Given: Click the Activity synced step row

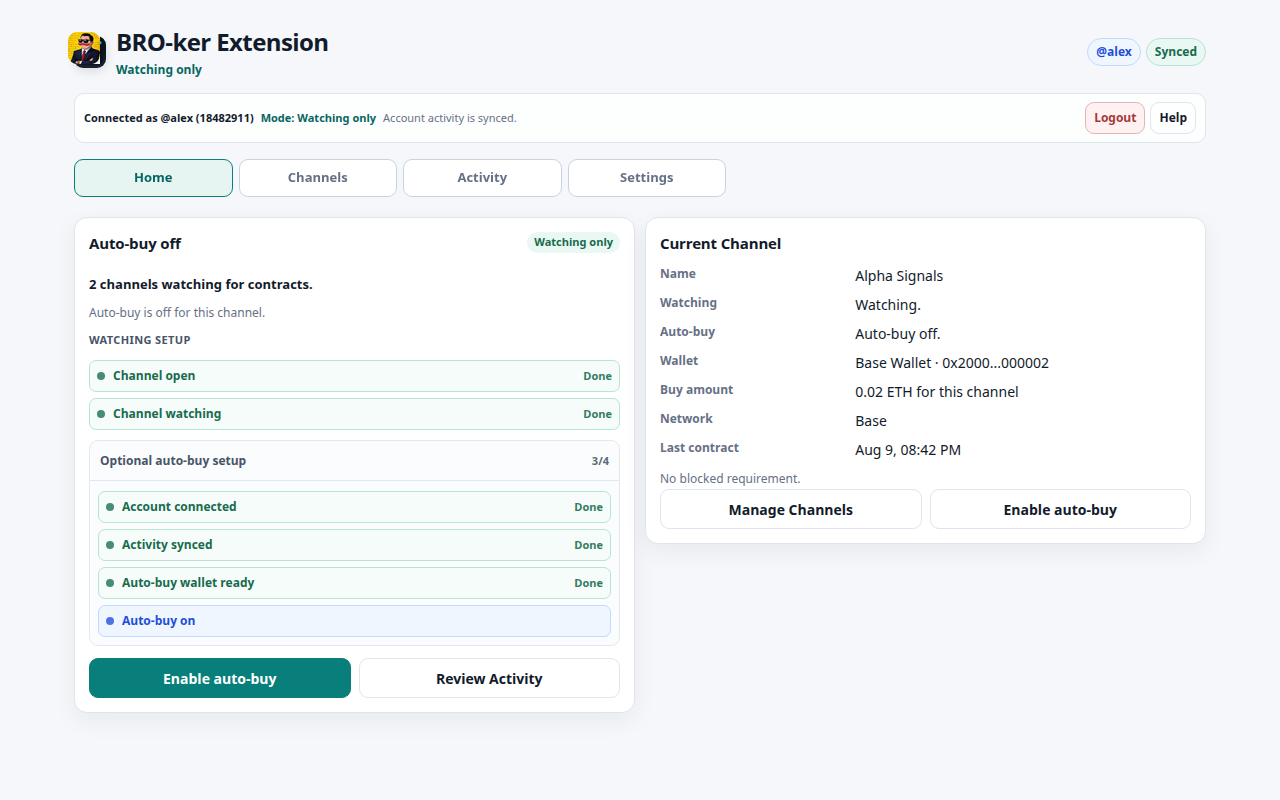Looking at the screenshot, I should pyautogui.click(x=354, y=545).
